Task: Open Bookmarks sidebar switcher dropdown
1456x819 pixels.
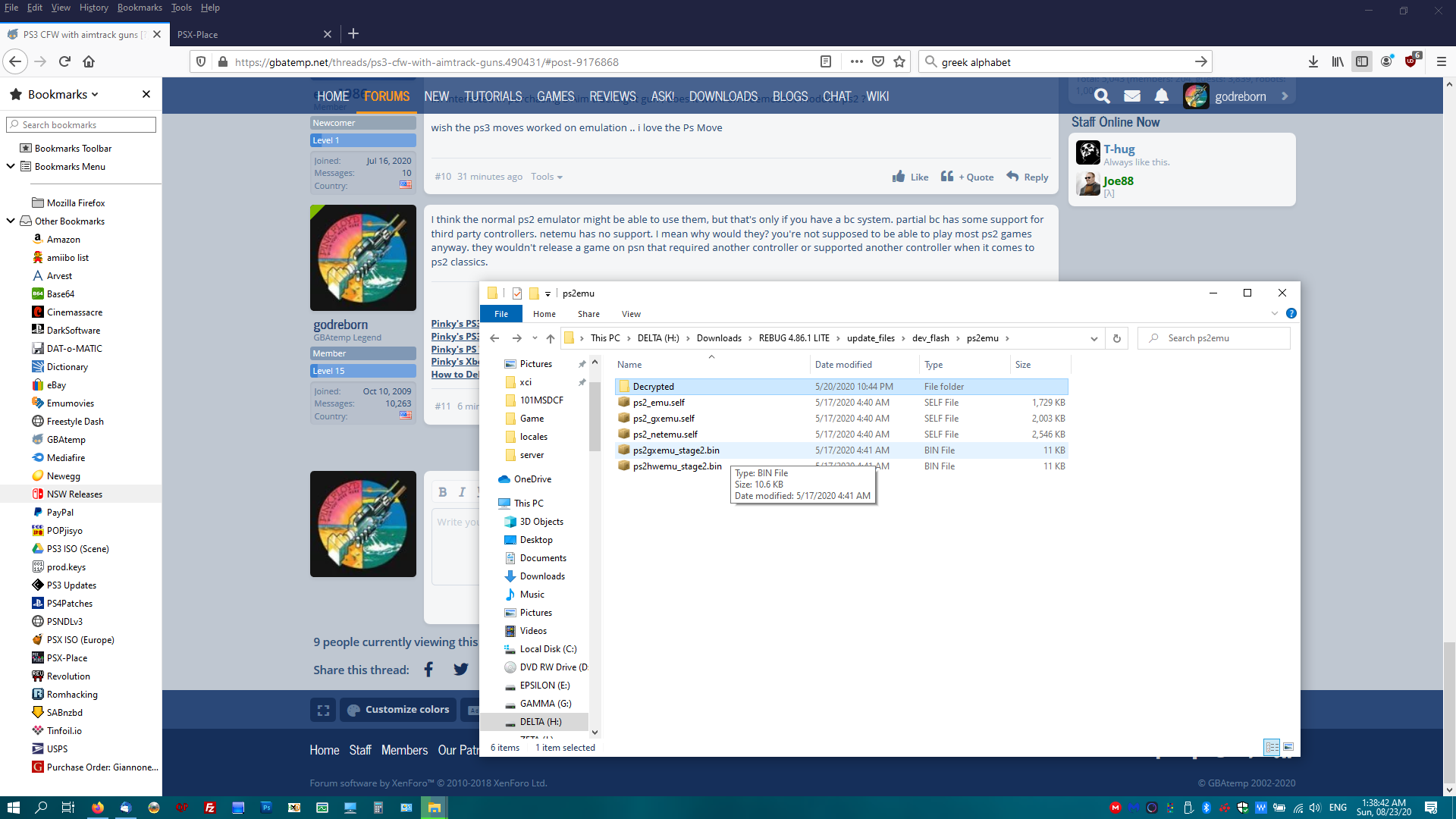Action: 64,94
